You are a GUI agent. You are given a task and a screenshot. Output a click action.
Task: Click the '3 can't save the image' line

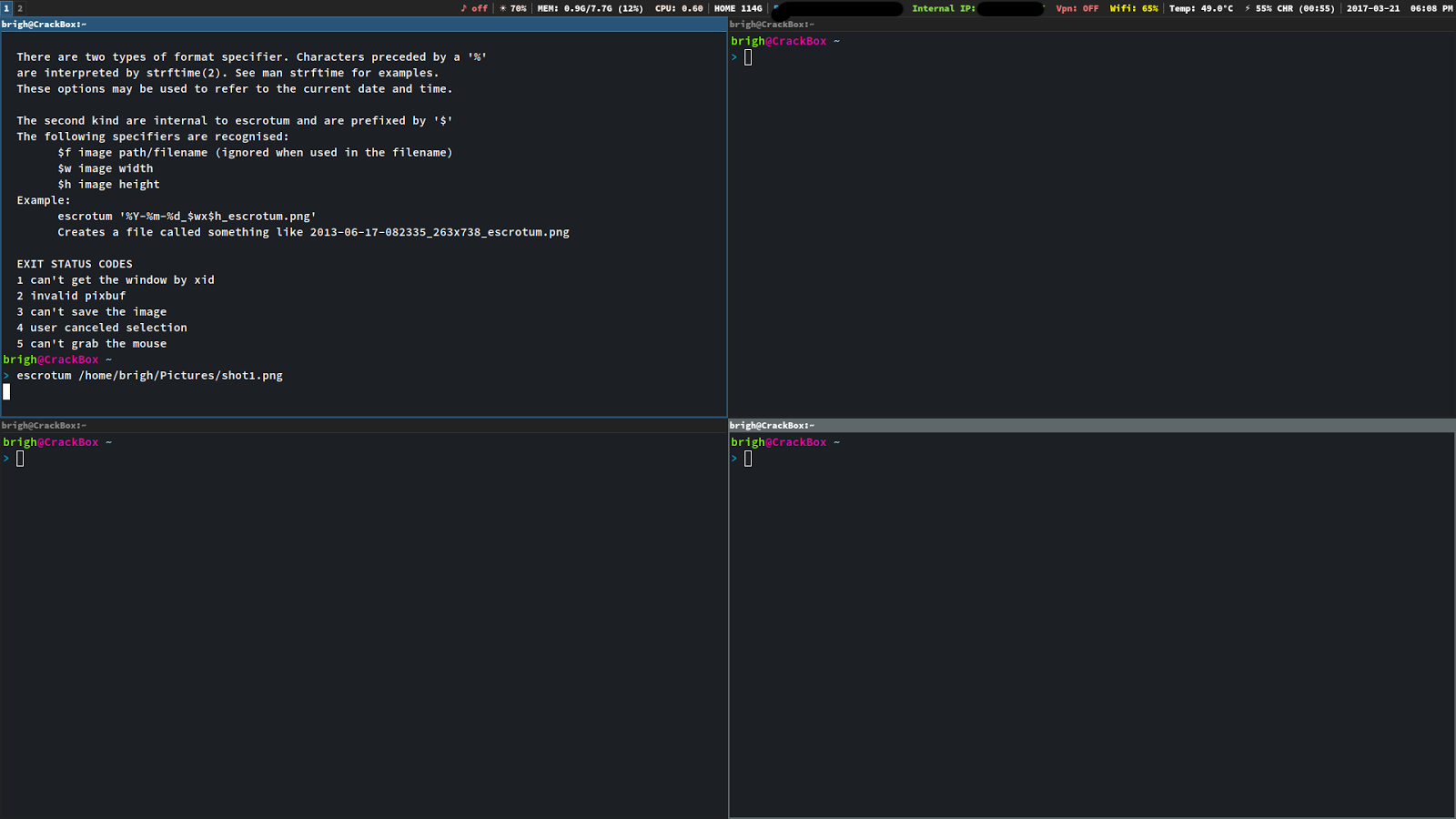[92, 312]
